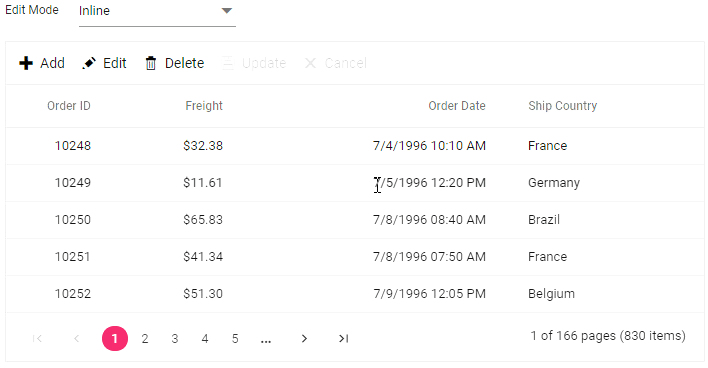
Task: Click France in order 10251 row
Action: [x=548, y=257]
